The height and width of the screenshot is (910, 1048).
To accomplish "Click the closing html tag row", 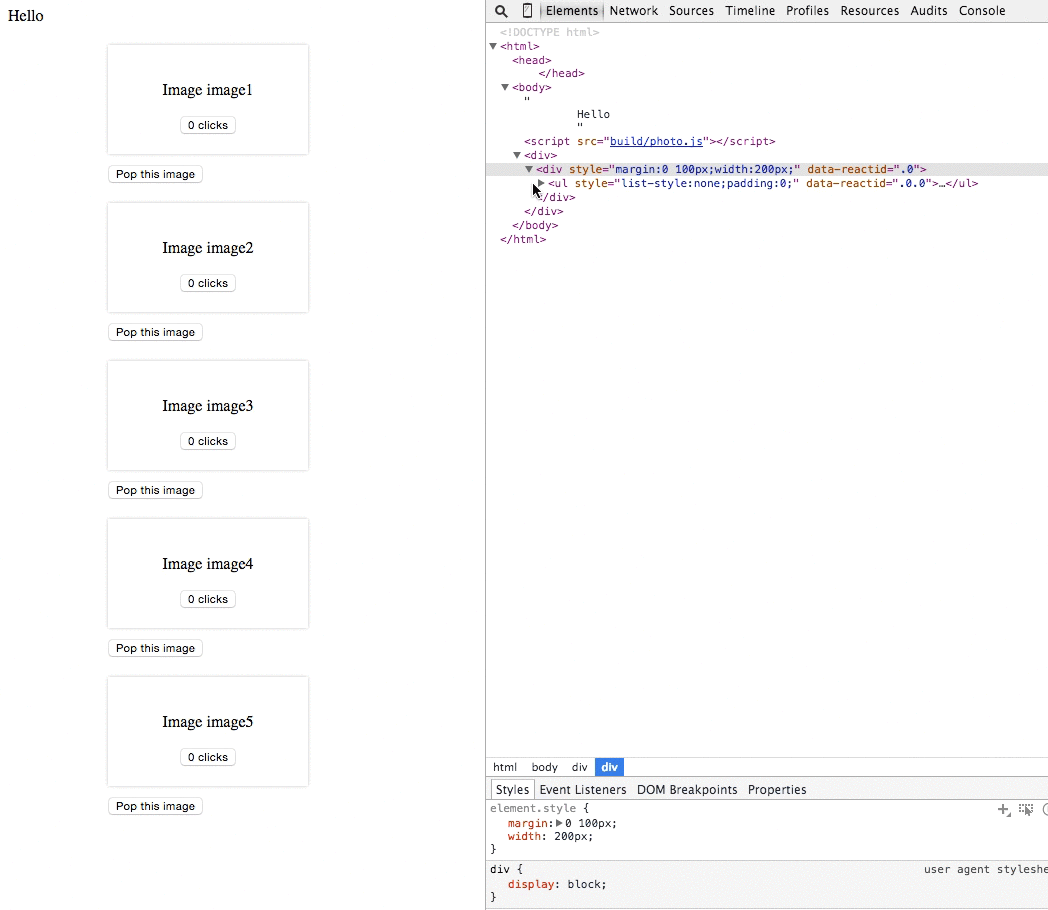I will click(x=523, y=239).
